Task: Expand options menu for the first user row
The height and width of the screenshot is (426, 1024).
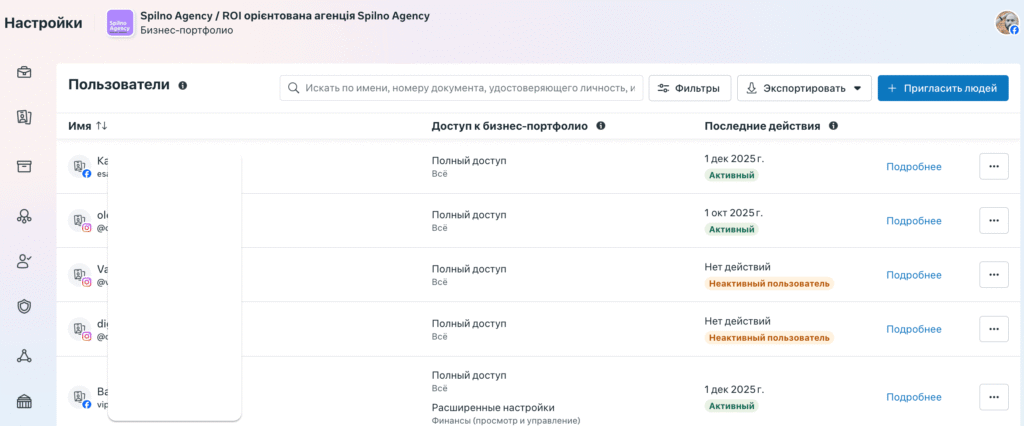Action: tap(993, 166)
